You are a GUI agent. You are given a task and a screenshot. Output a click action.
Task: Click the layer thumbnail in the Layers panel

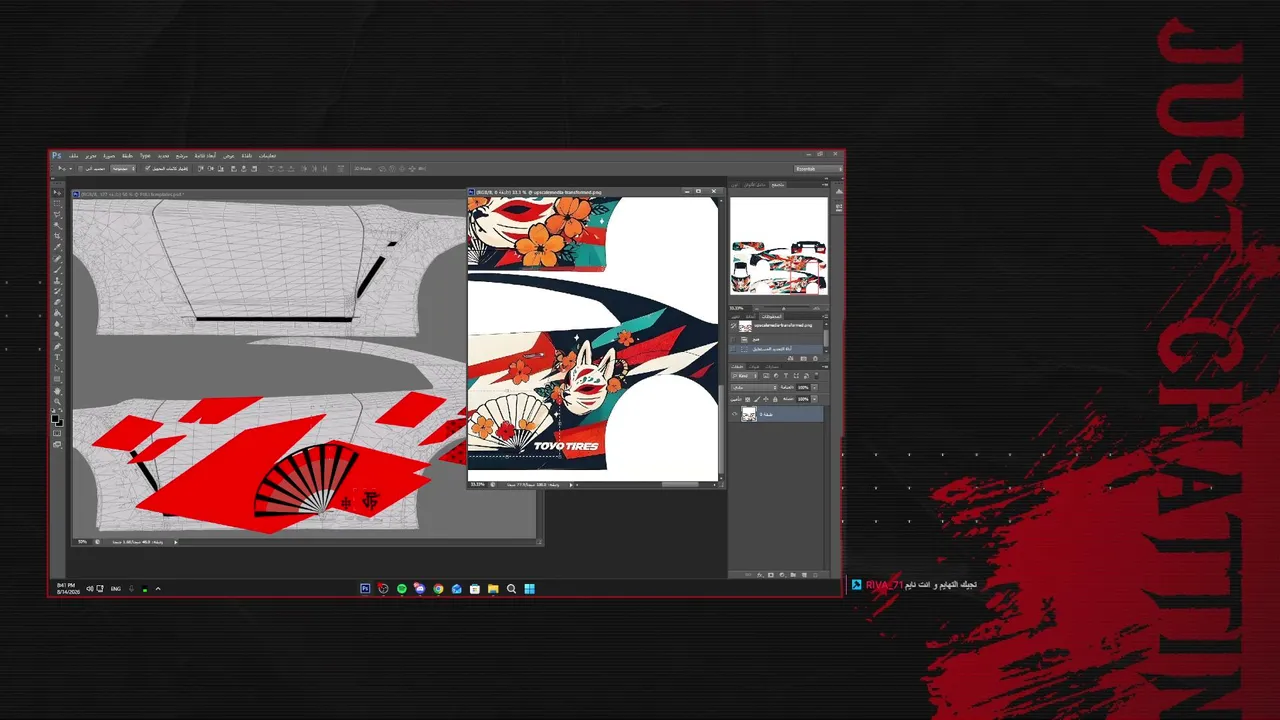(x=749, y=414)
